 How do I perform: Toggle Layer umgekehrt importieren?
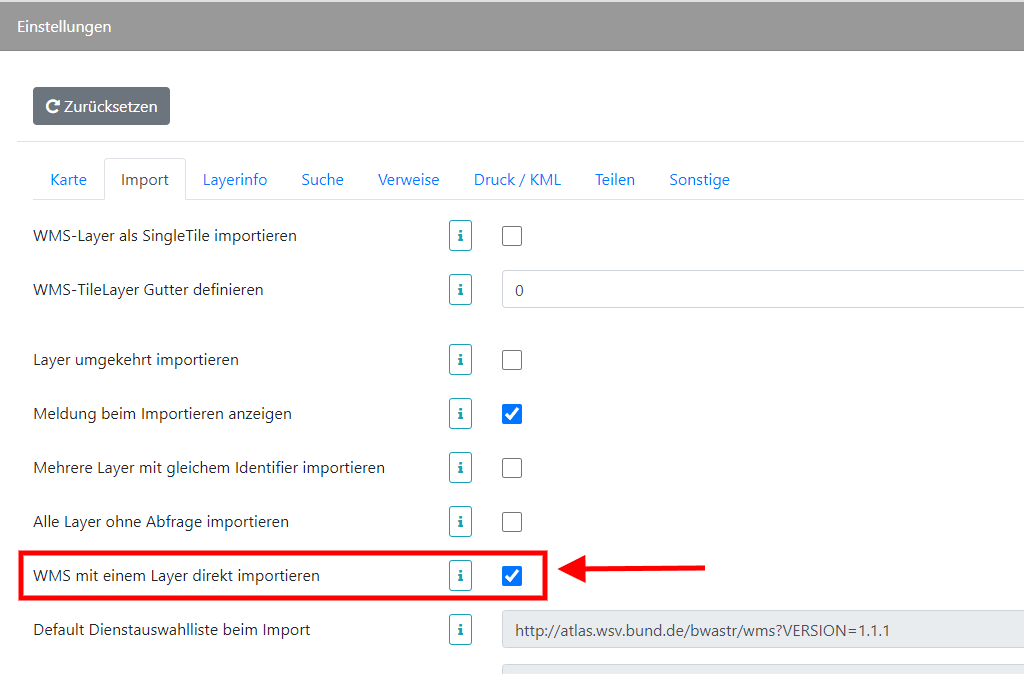(x=511, y=359)
